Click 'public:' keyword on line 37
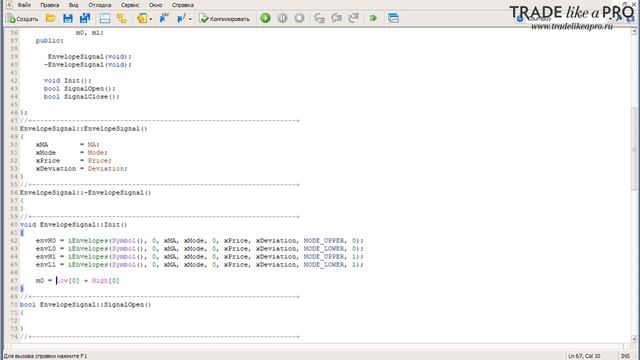This screenshot has height=360, width=640. coord(50,41)
